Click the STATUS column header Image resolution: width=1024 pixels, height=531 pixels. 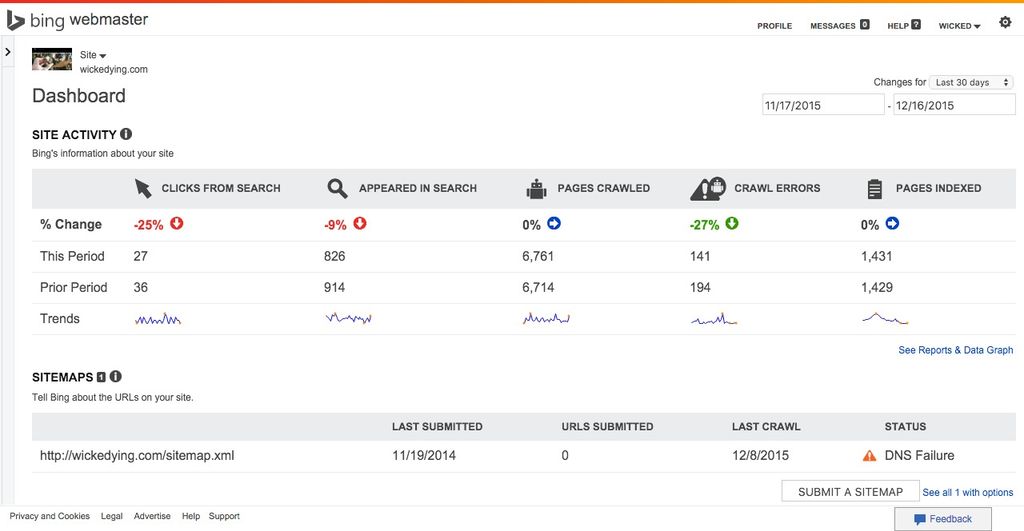pos(905,426)
